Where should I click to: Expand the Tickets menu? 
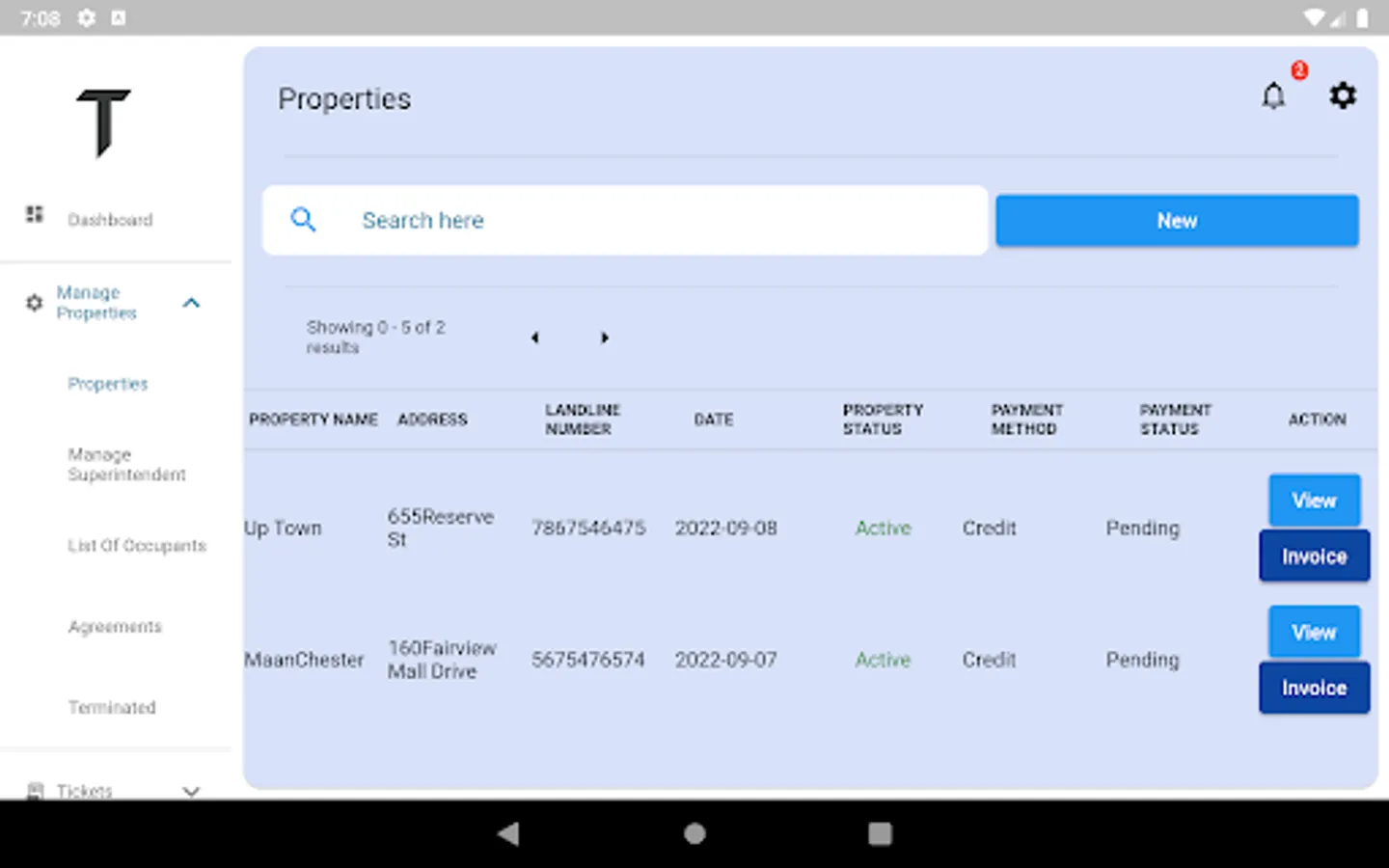pos(191,791)
